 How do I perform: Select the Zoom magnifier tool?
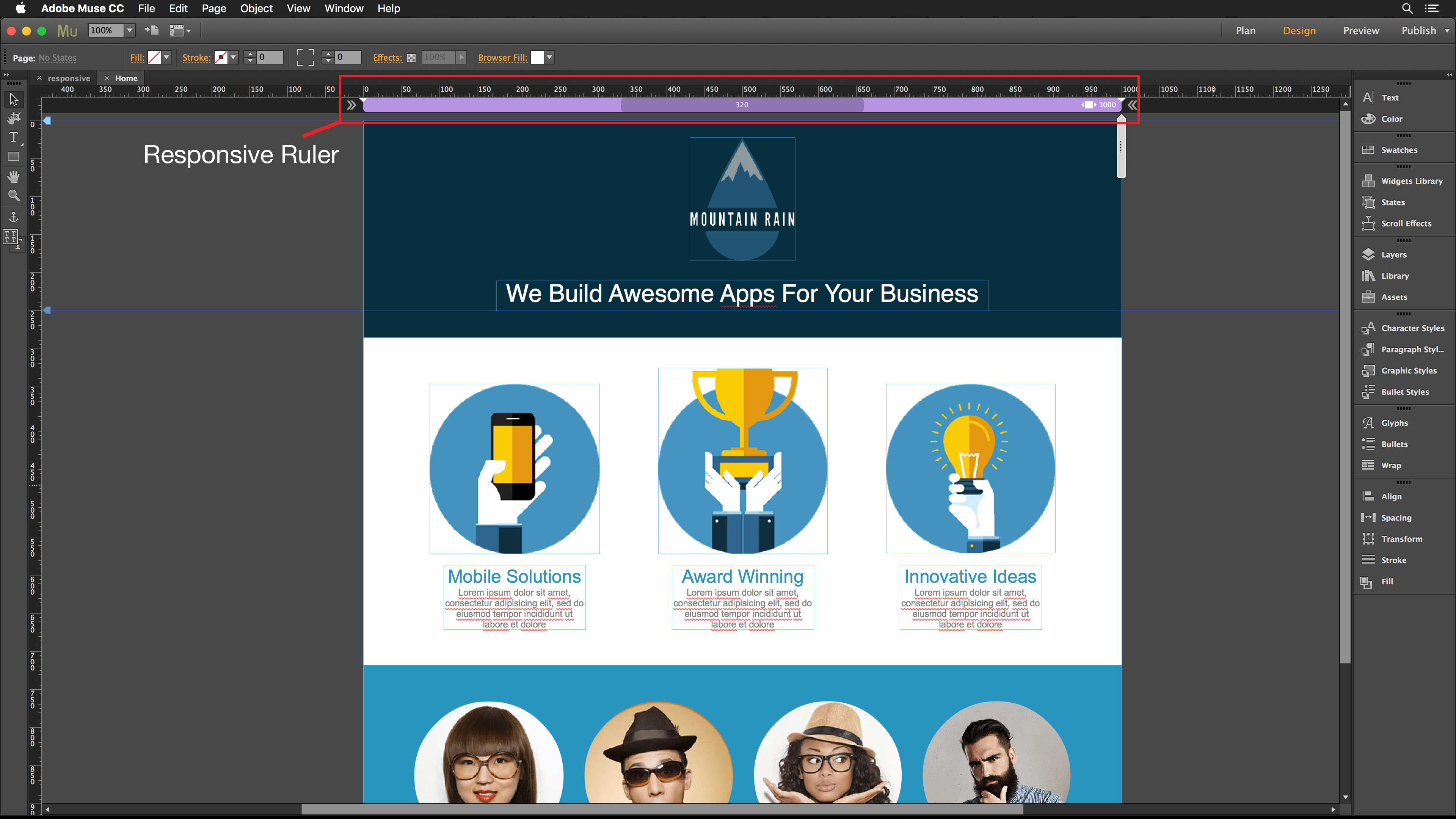14,196
